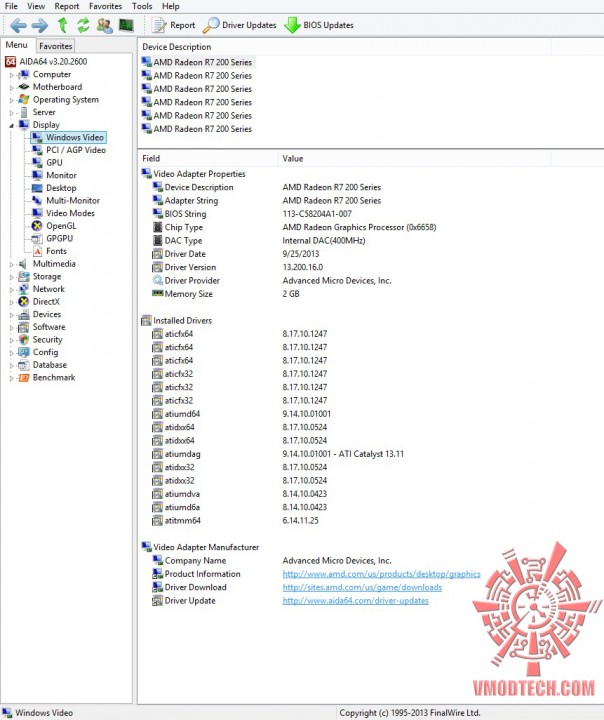Expand the Server tree node
604x720 pixels.
(x=12, y=112)
